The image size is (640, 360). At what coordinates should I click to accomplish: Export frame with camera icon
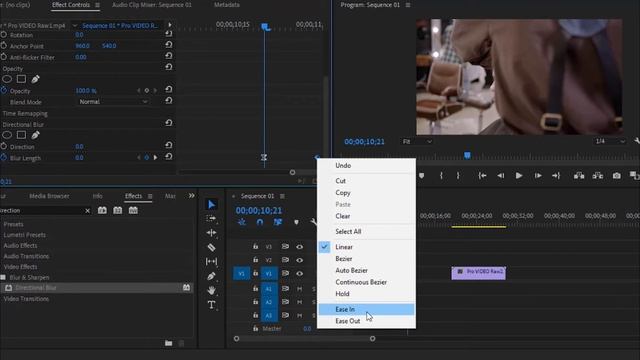617,176
